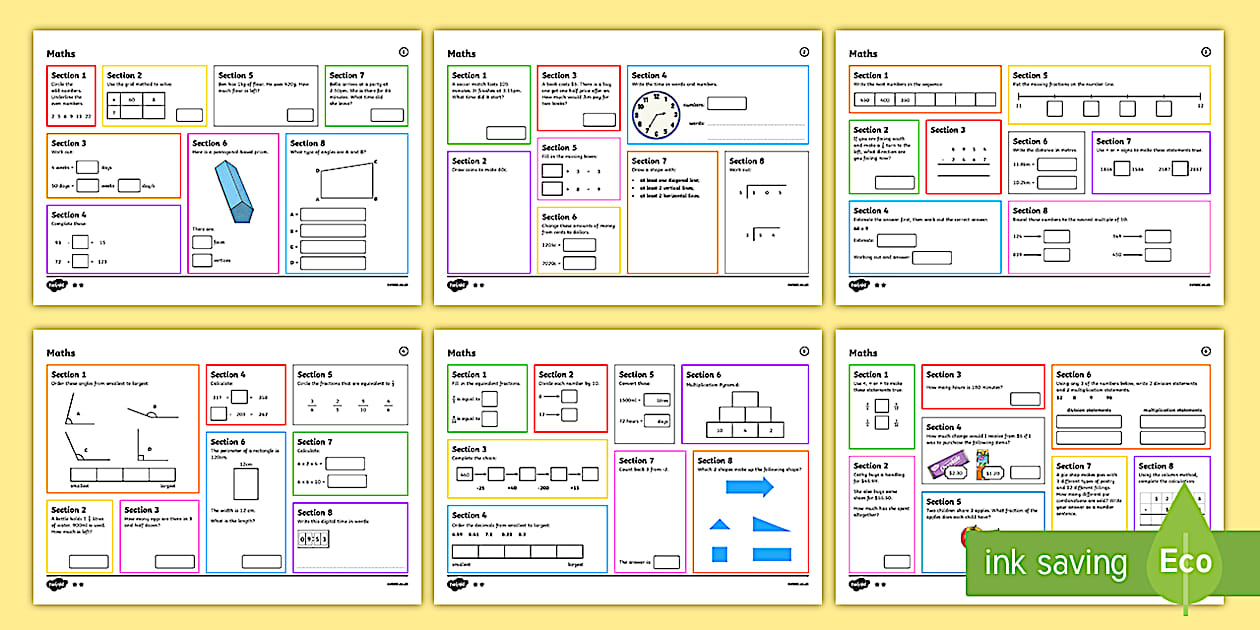The image size is (1260, 630).
Task: Click the digital time display boxes in Section 8
Action: [x=313, y=538]
